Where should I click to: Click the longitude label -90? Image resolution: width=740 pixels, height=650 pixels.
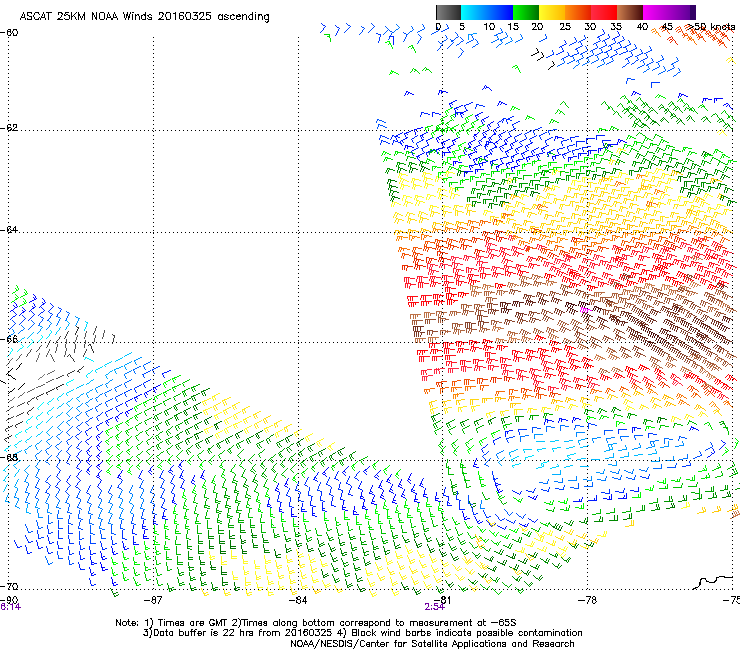pos(9,600)
